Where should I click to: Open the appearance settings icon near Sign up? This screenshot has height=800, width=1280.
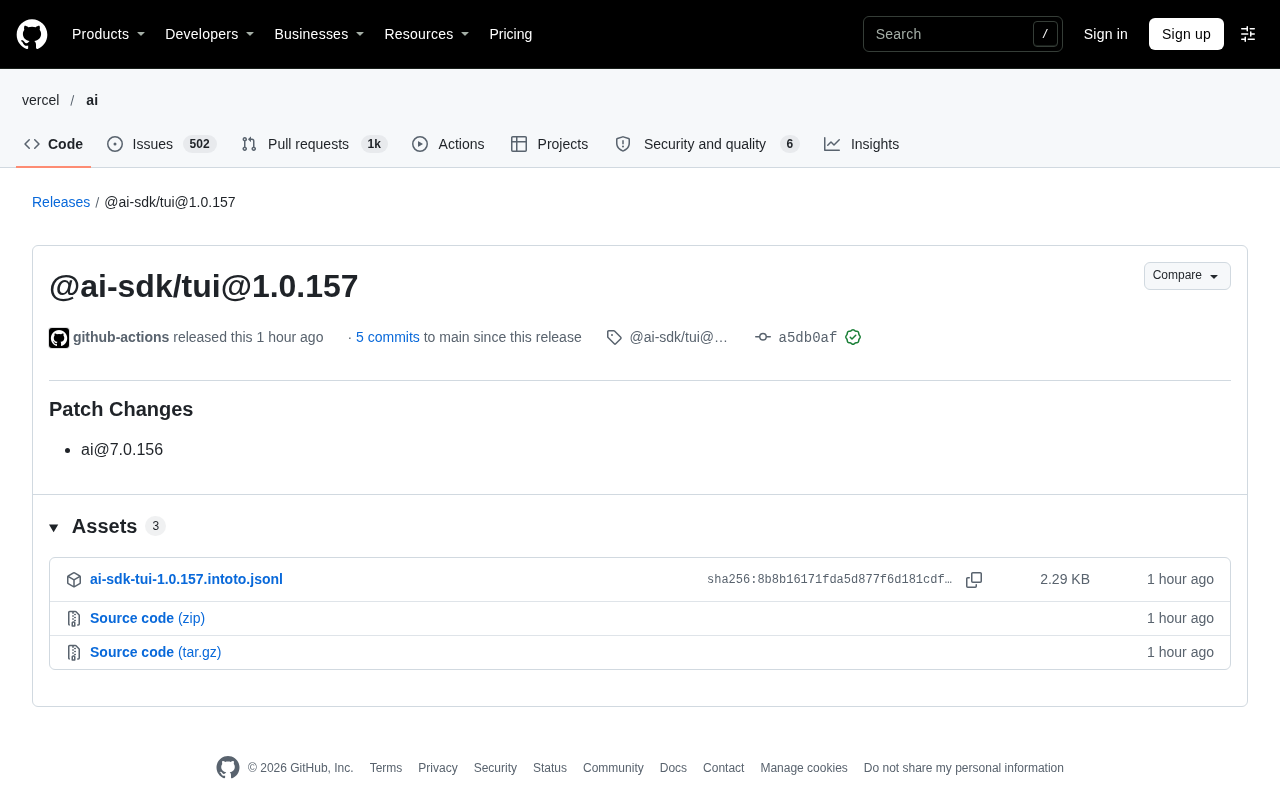coord(1248,34)
